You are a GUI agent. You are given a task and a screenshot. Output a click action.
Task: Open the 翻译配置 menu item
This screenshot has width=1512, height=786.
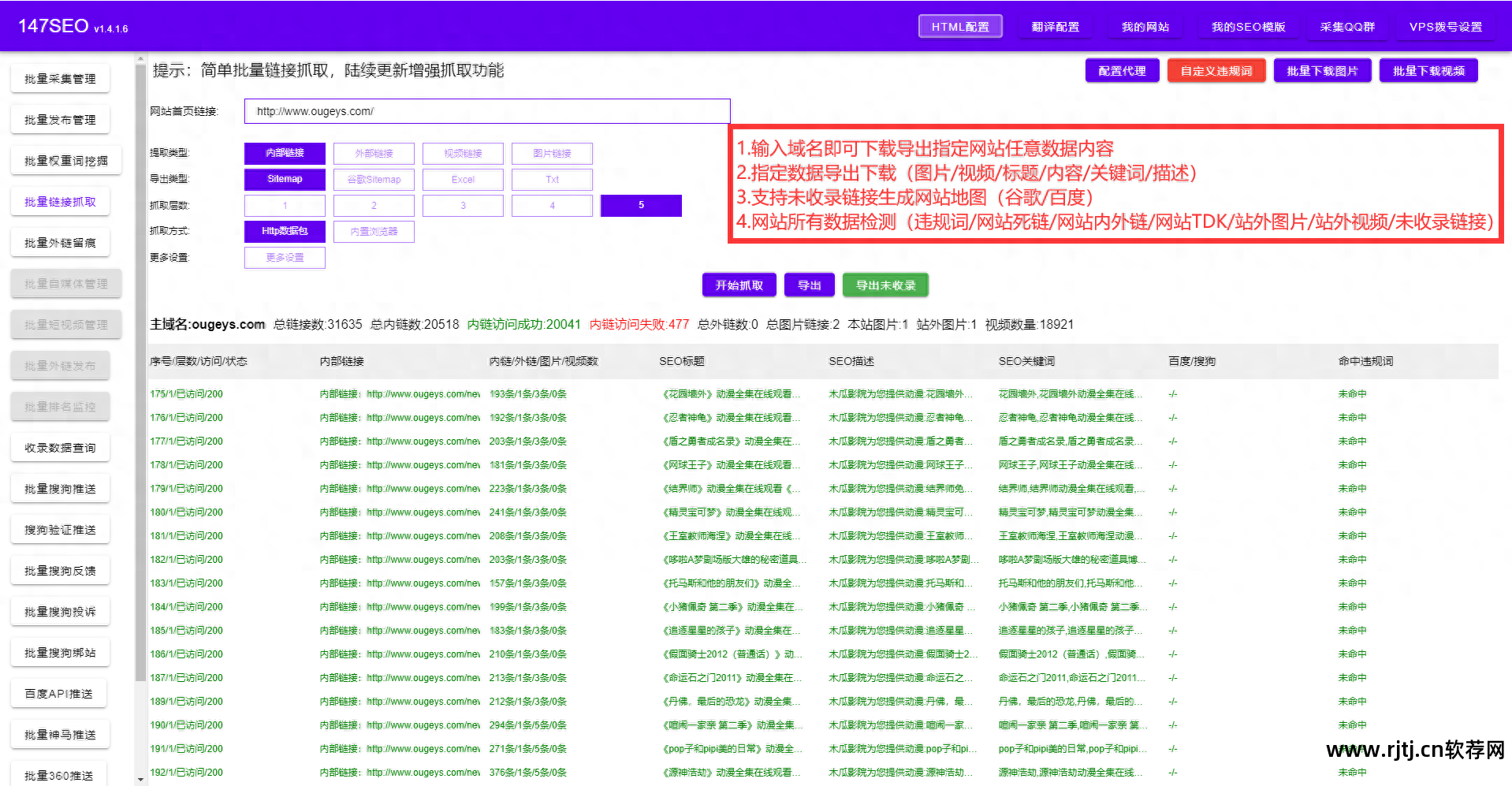(x=1056, y=25)
